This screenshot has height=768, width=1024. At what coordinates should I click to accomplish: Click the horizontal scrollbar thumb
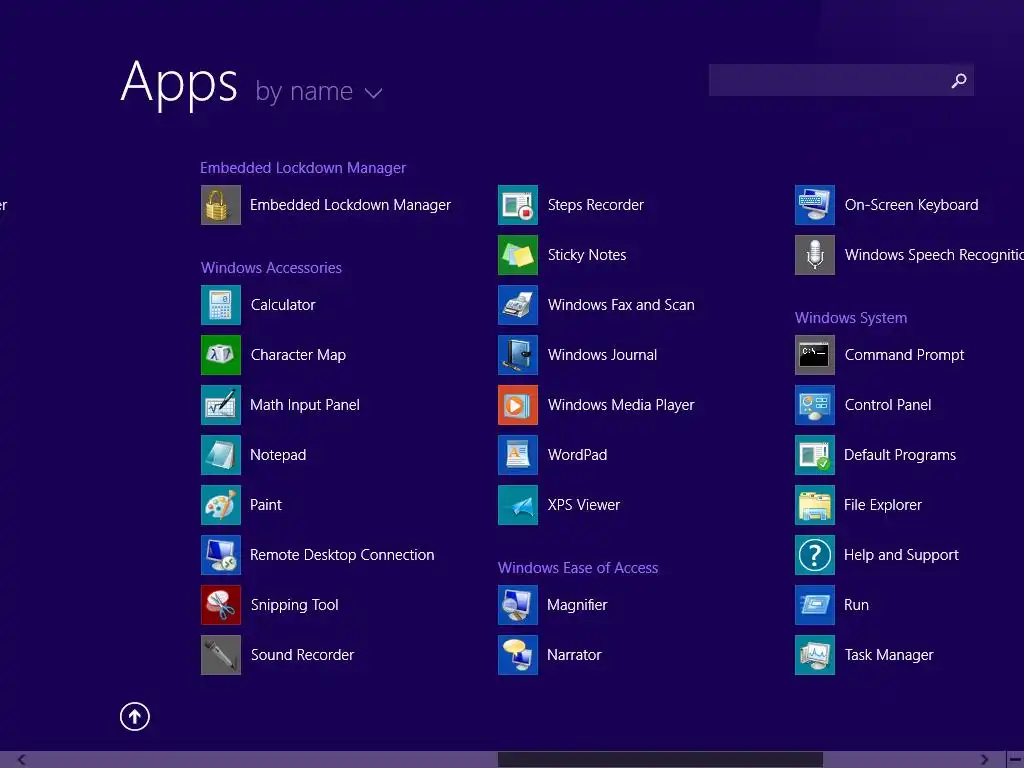[x=660, y=760]
